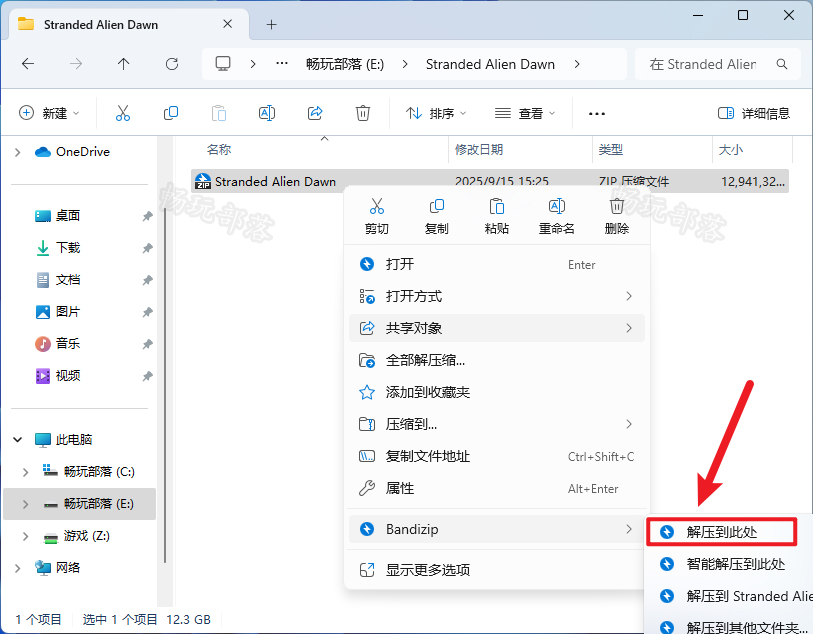Refresh the current folder
Screen dimensions: 813x634
[x=172, y=64]
